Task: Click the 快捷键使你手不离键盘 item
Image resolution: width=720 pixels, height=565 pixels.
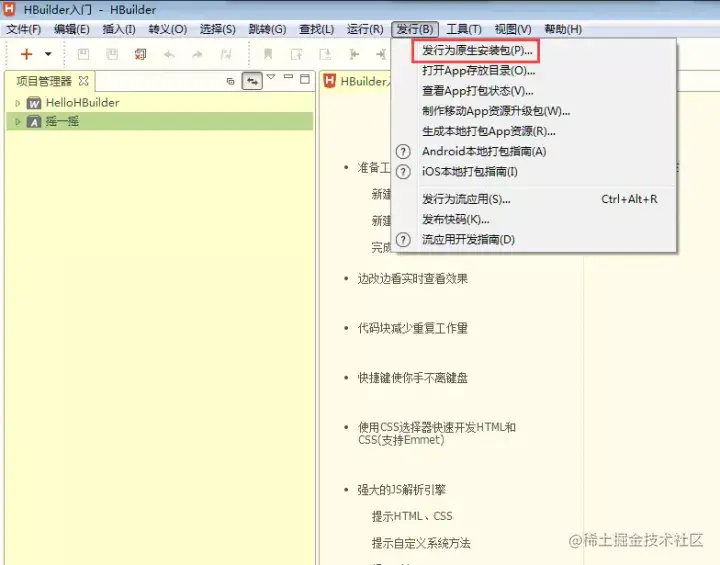Action: [x=412, y=378]
